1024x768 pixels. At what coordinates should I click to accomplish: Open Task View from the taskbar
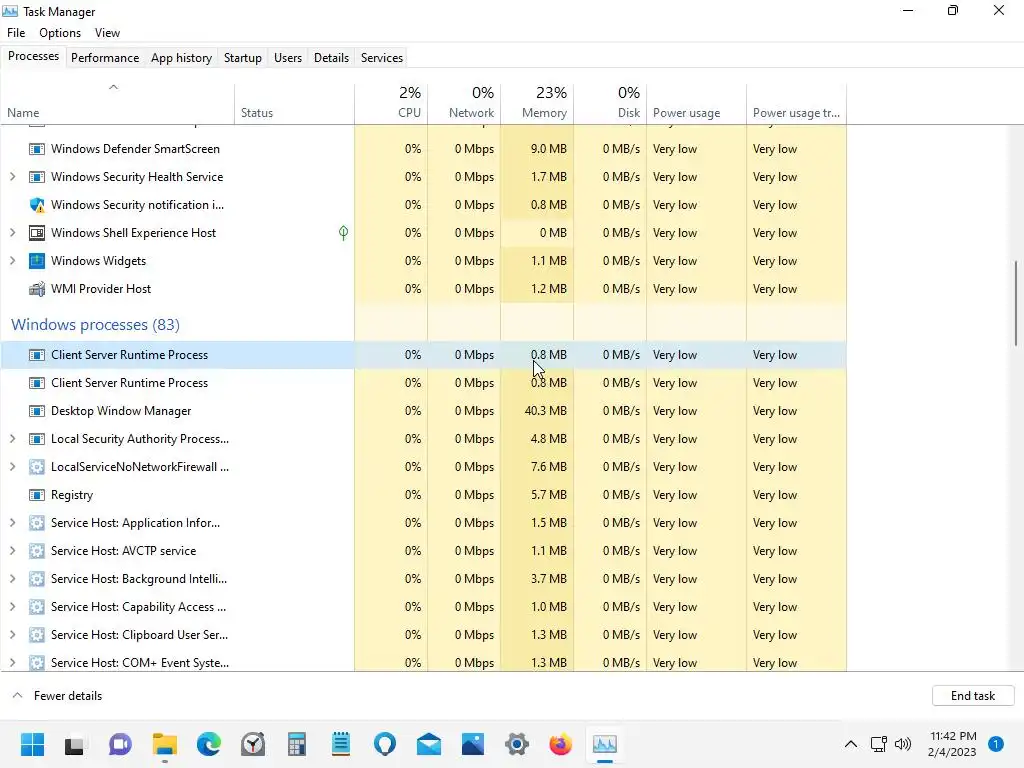[74, 744]
